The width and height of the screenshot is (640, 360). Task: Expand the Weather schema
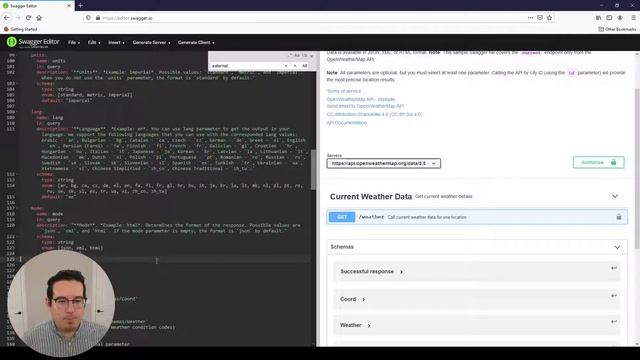coord(355,325)
